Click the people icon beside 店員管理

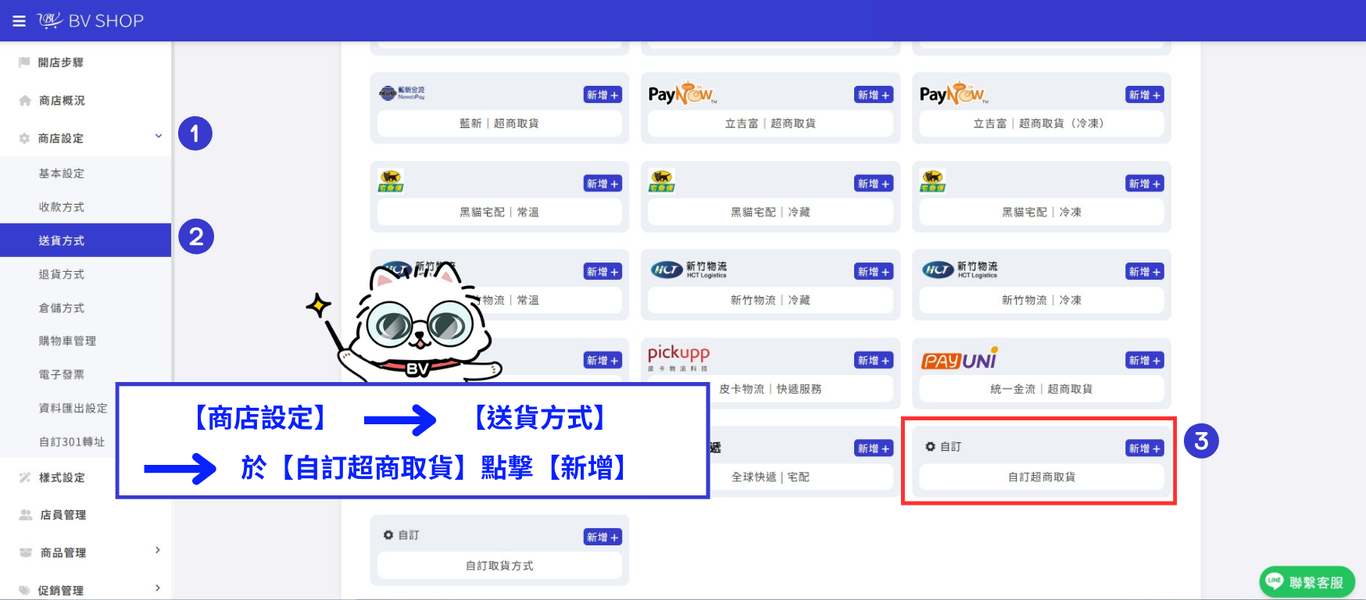[x=25, y=515]
